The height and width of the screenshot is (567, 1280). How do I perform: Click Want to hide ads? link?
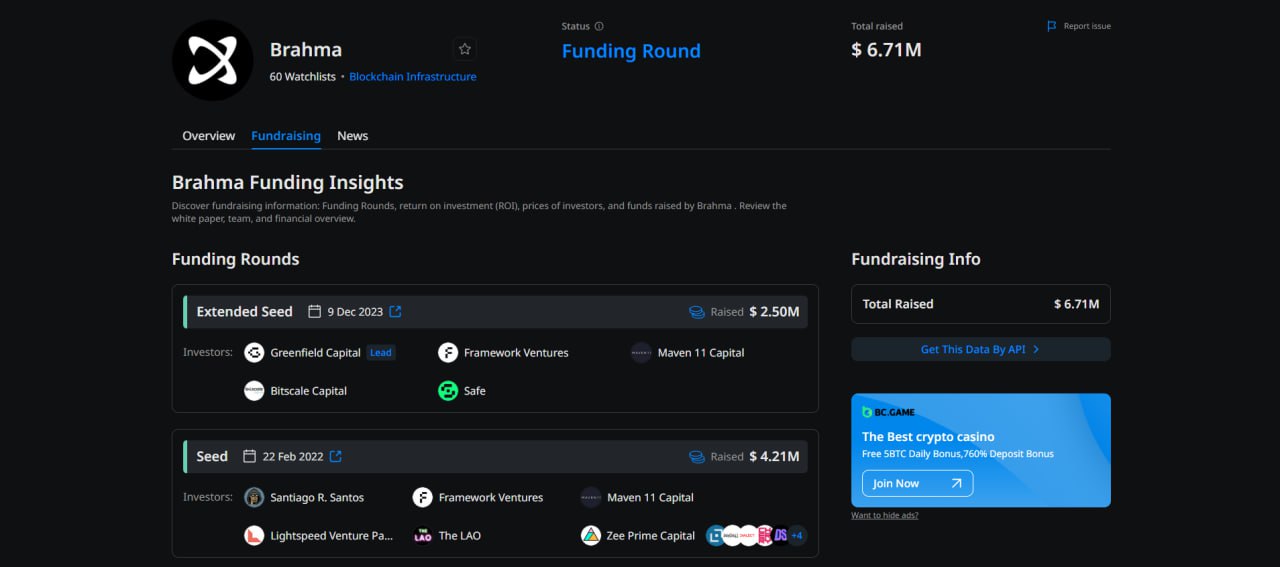click(885, 516)
